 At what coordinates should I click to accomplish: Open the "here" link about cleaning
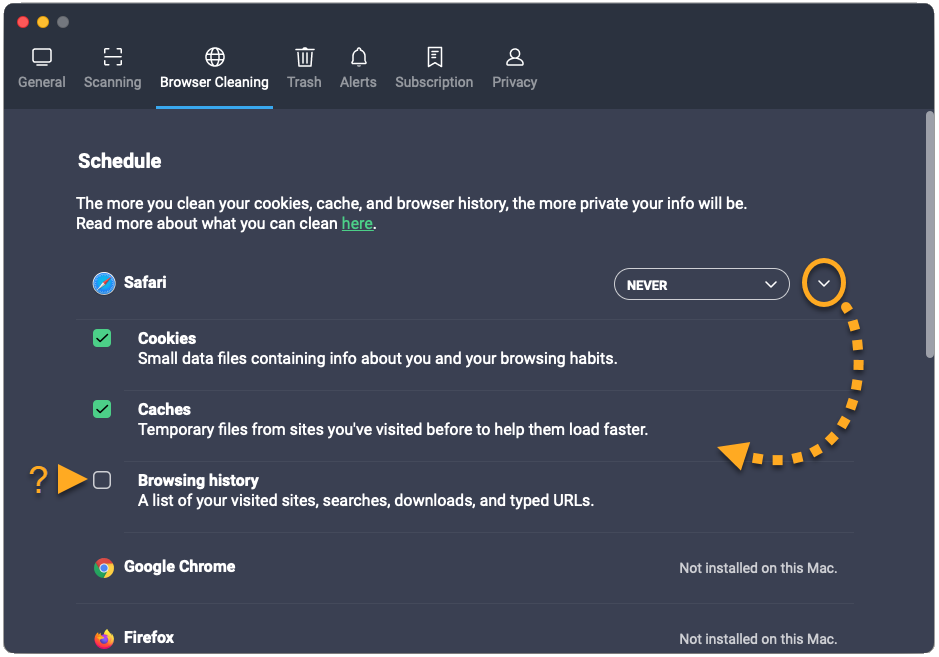pyautogui.click(x=357, y=224)
